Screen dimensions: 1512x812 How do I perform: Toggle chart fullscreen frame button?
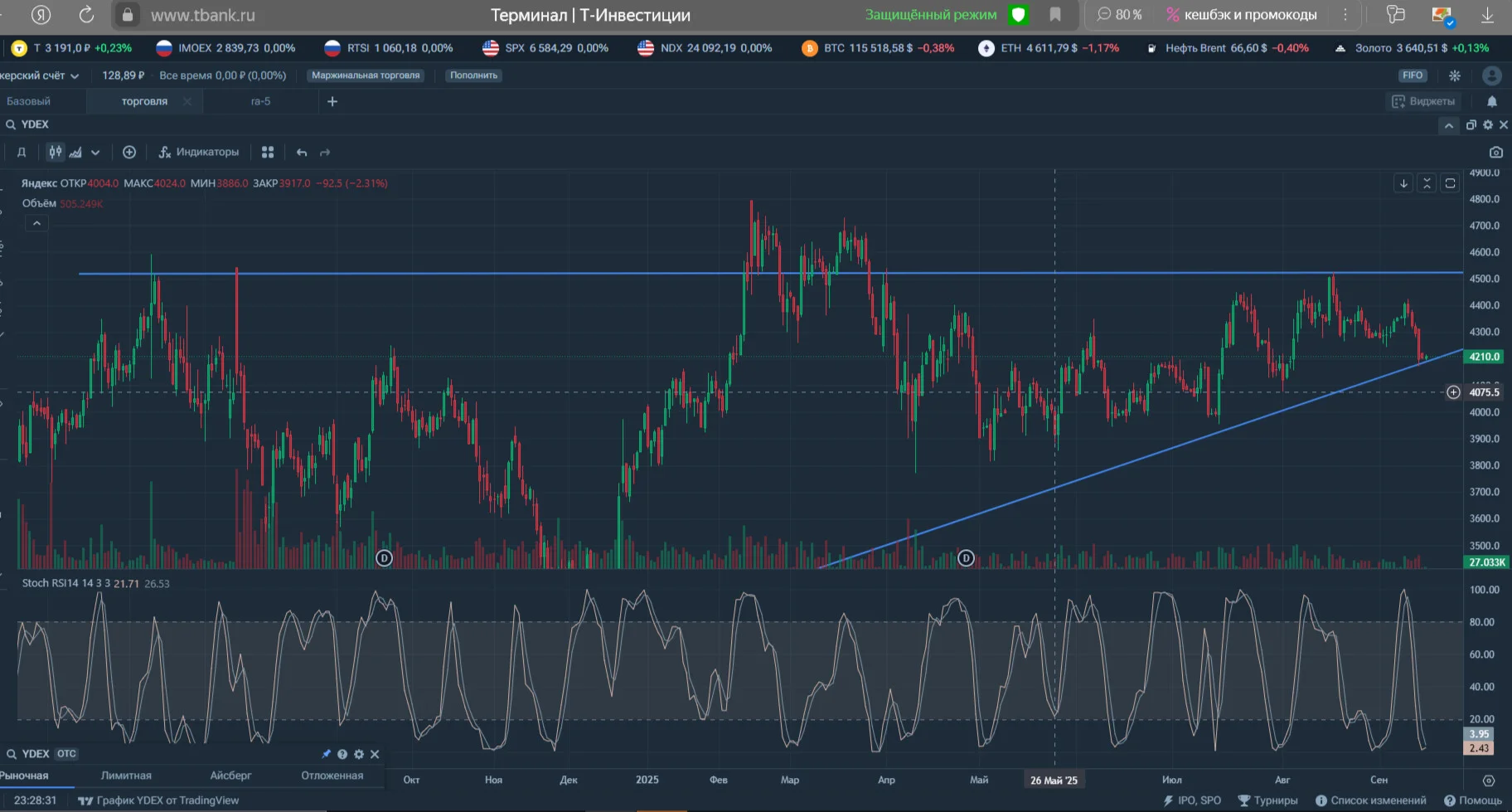(x=1450, y=183)
